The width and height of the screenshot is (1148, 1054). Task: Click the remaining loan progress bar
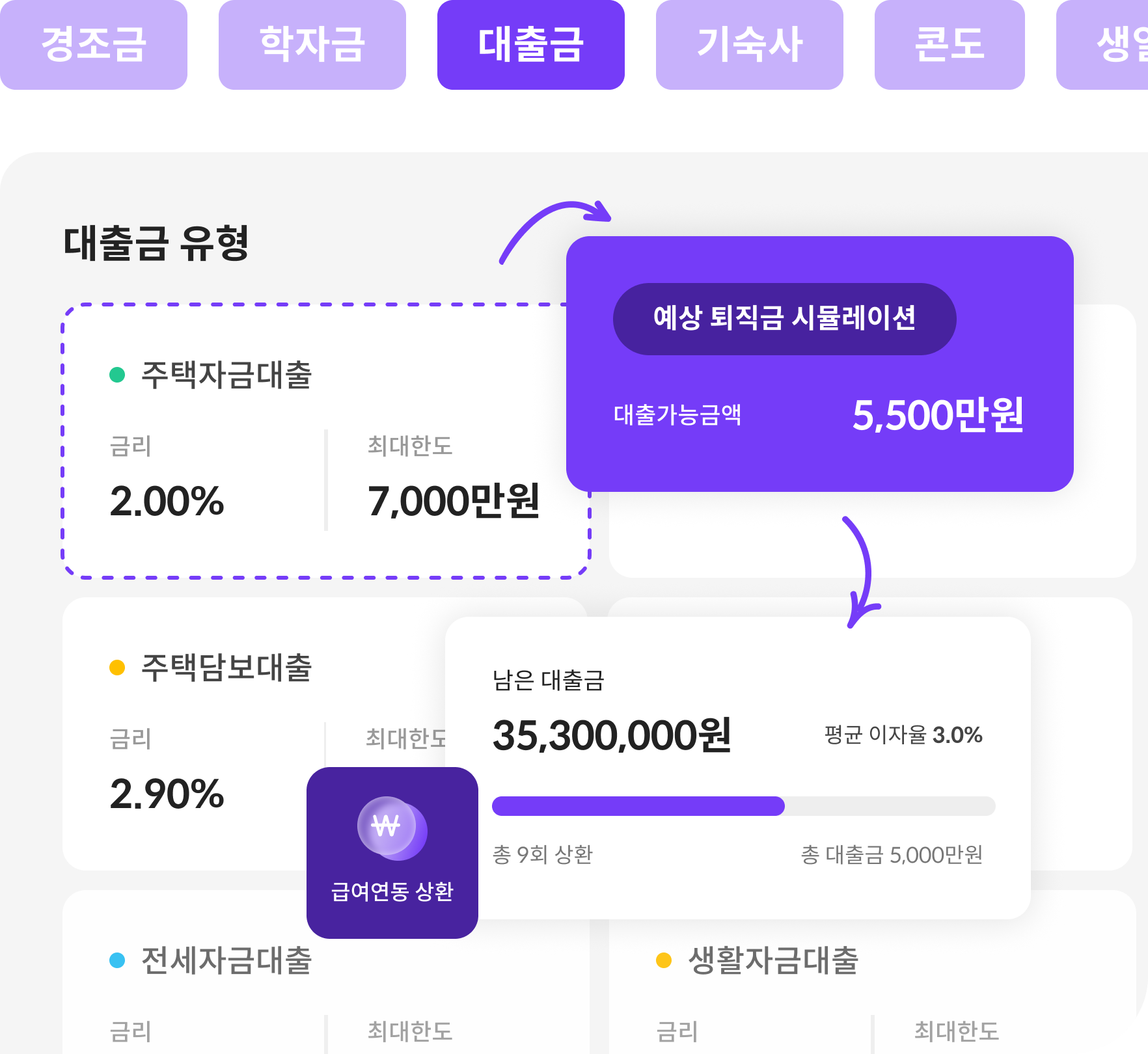[743, 806]
